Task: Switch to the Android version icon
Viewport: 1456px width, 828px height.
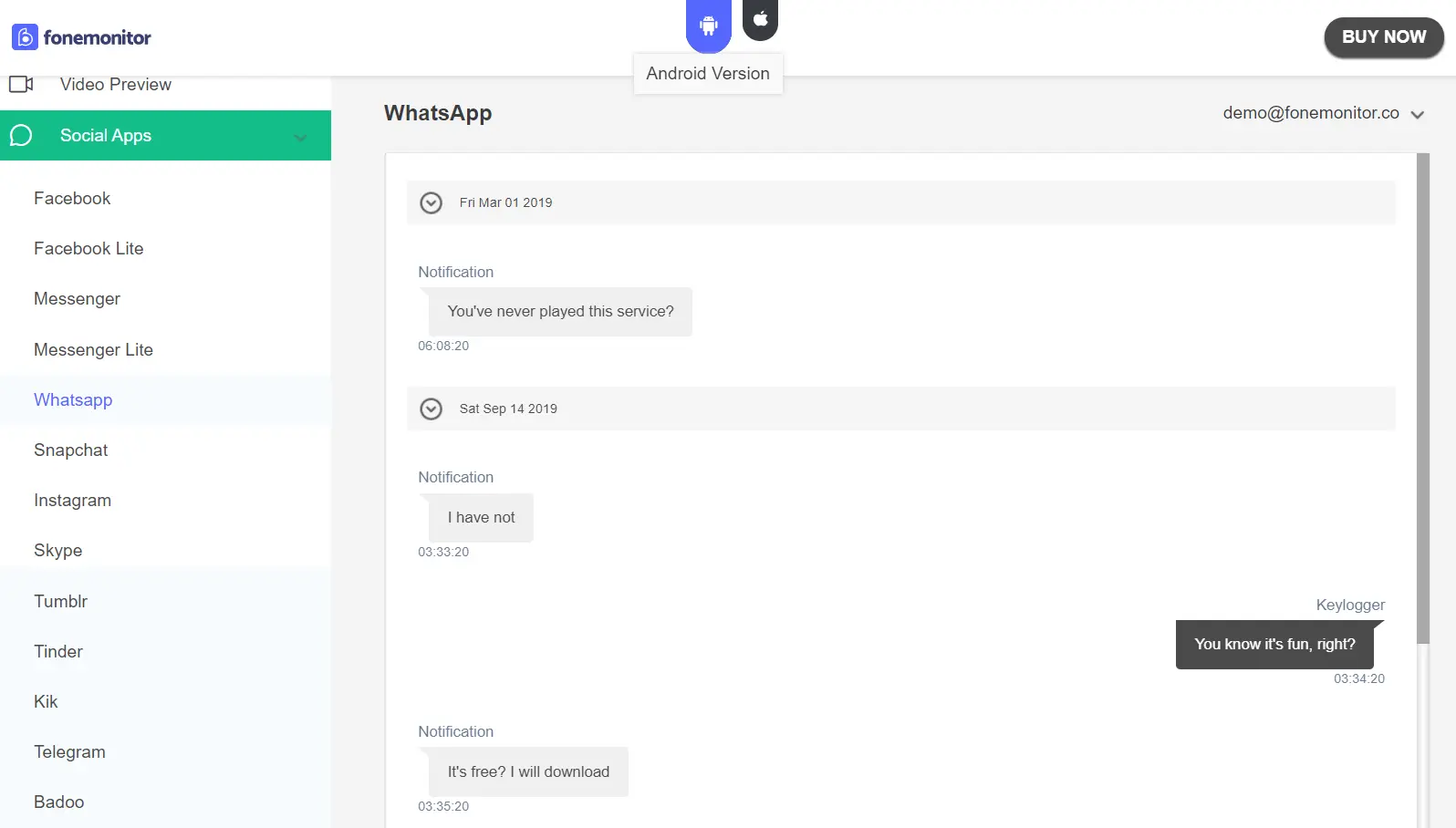Action: [709, 26]
